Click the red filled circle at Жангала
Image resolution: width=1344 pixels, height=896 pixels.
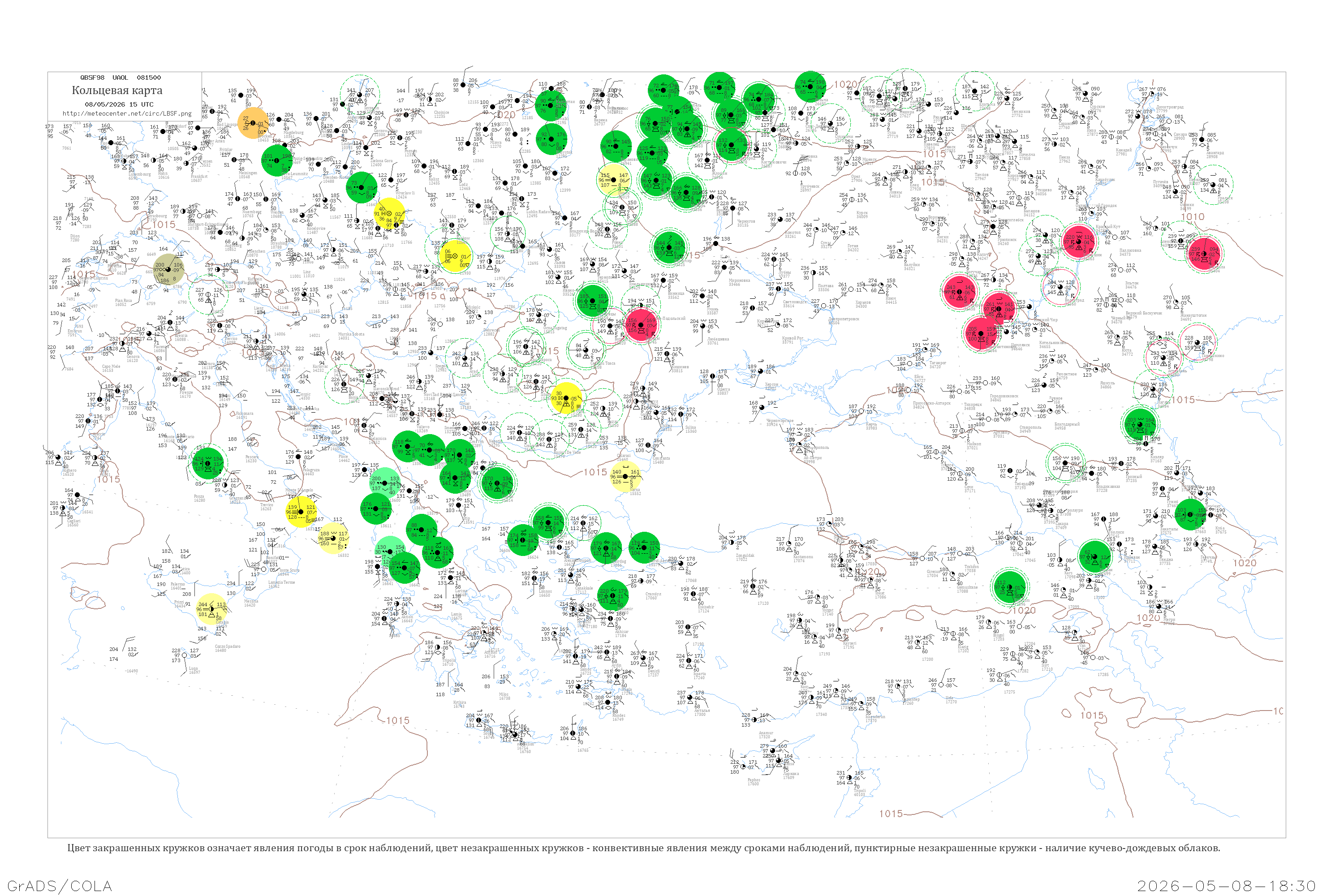coord(1204,253)
